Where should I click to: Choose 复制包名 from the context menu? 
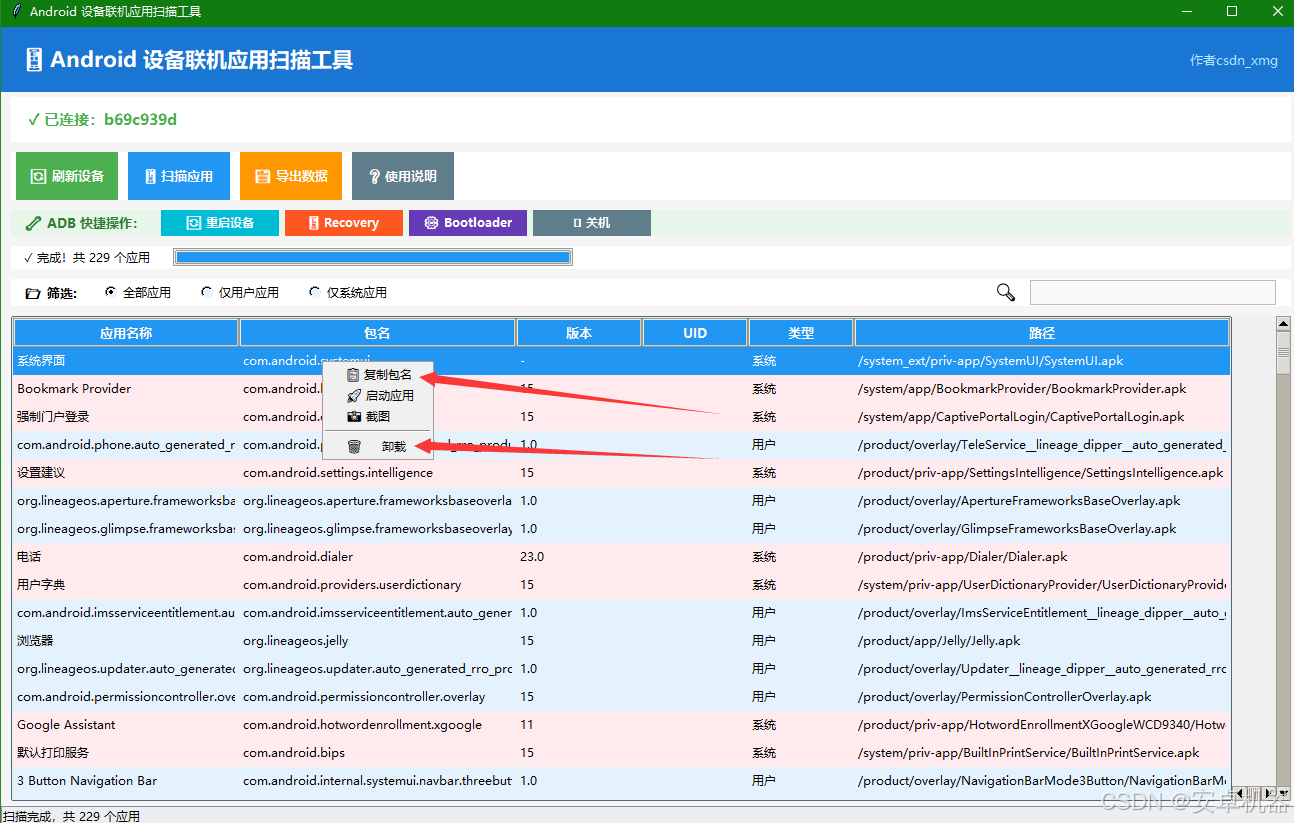[379, 375]
